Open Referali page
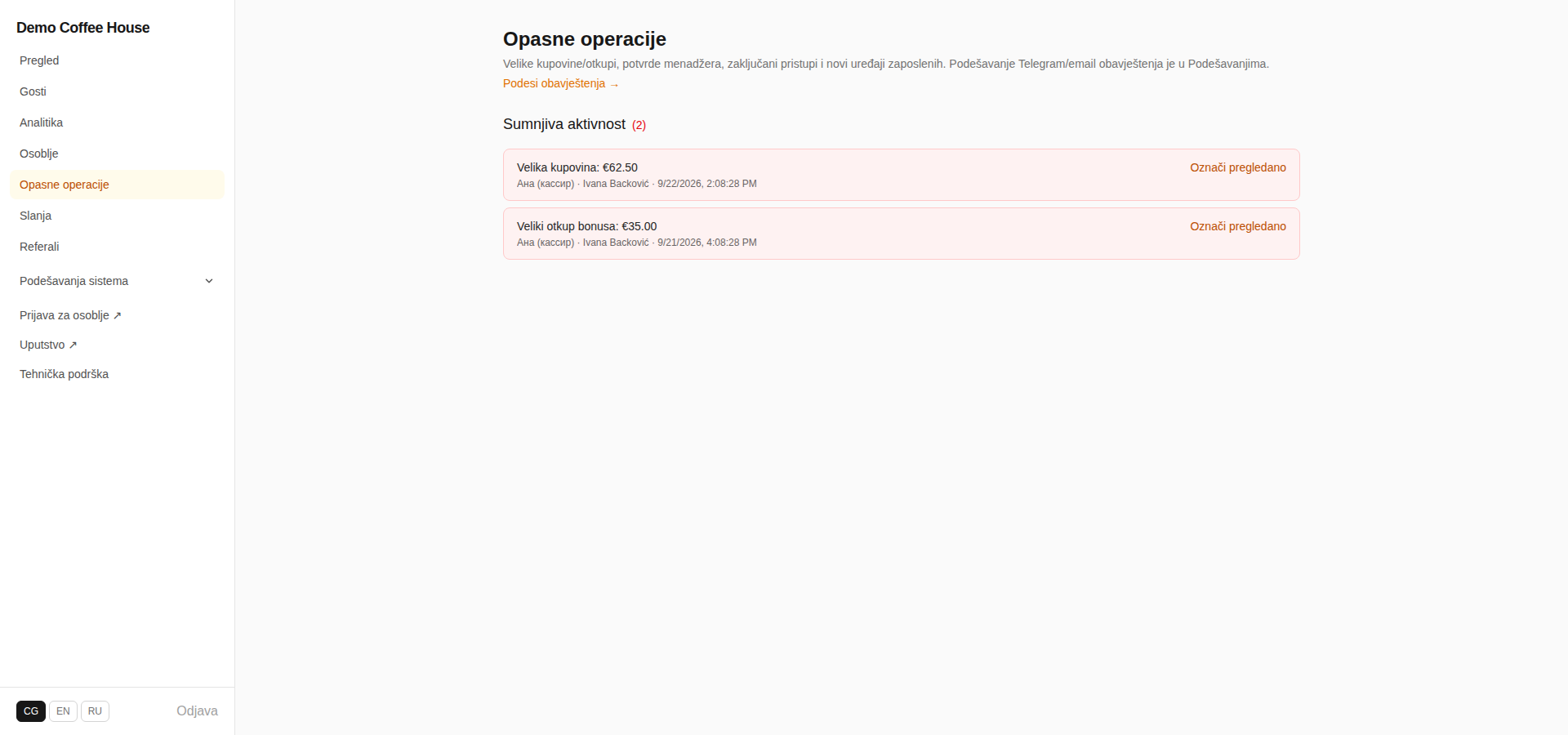1568x735 pixels. pyautogui.click(x=117, y=247)
